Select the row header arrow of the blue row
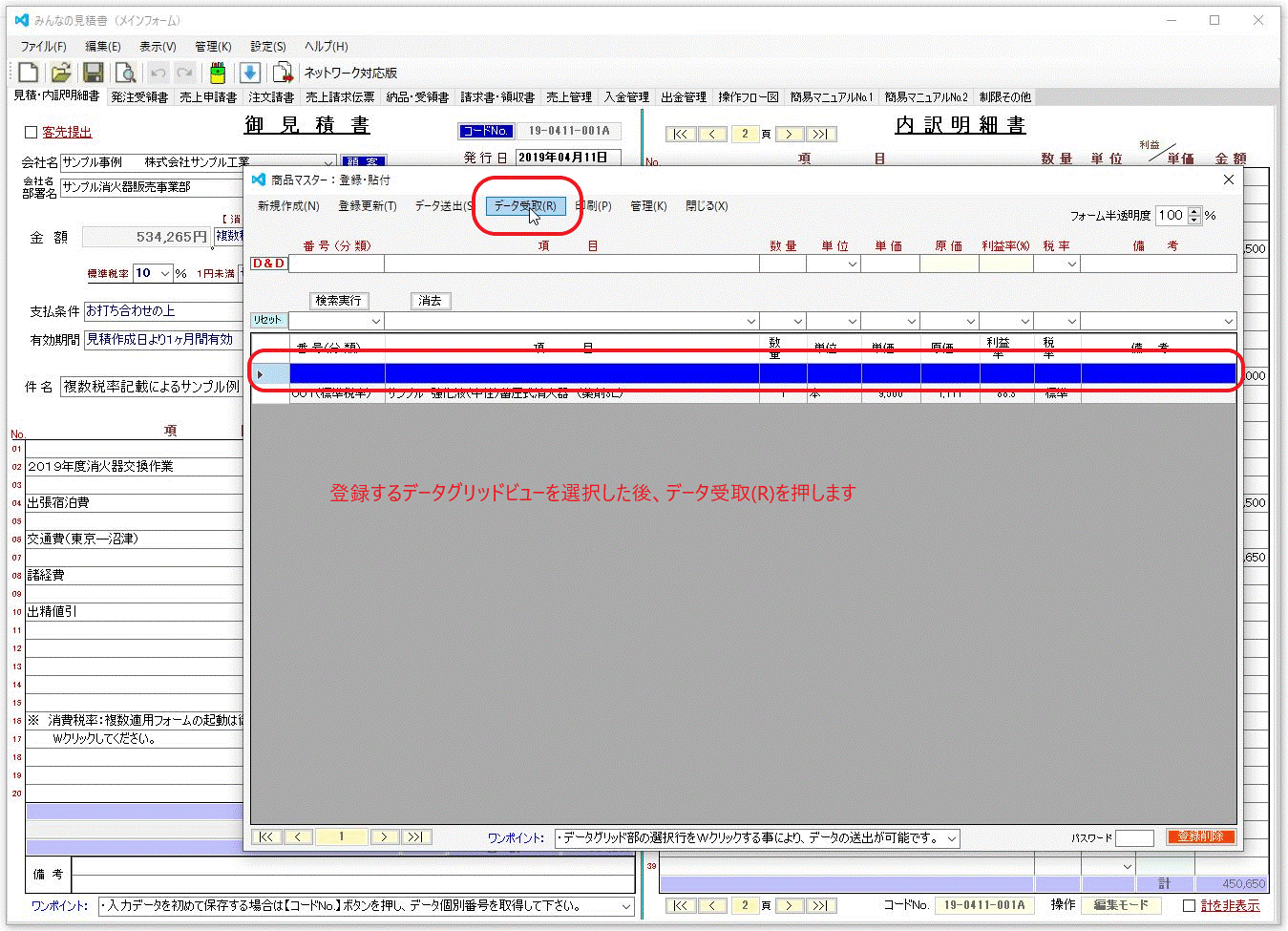Screen dimensions: 1288x931 point(270,373)
